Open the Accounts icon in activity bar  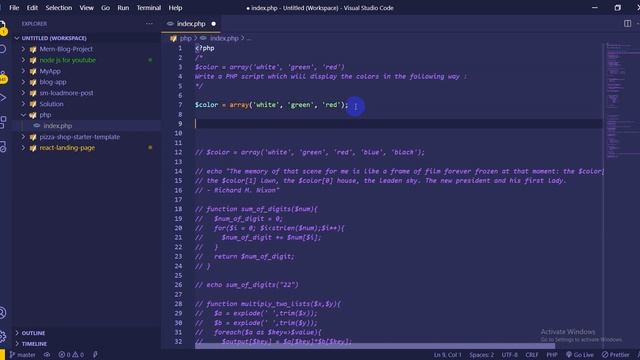pyautogui.click(x=2, y=313)
